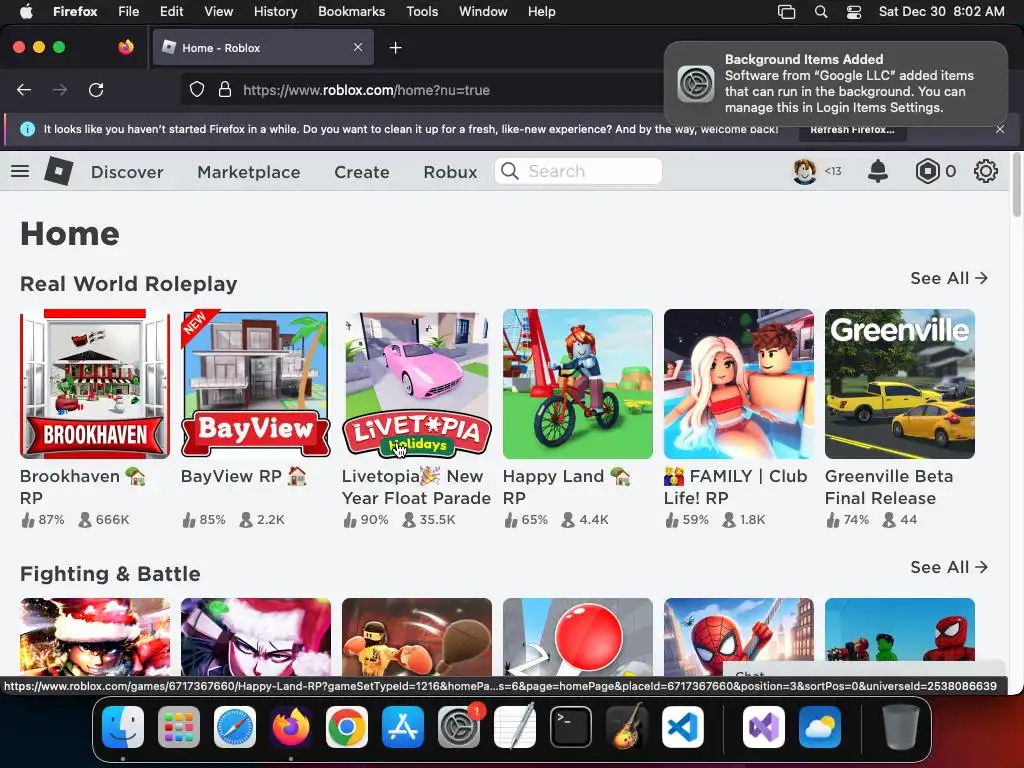
Task: Show site security padlock info
Action: [225, 89]
